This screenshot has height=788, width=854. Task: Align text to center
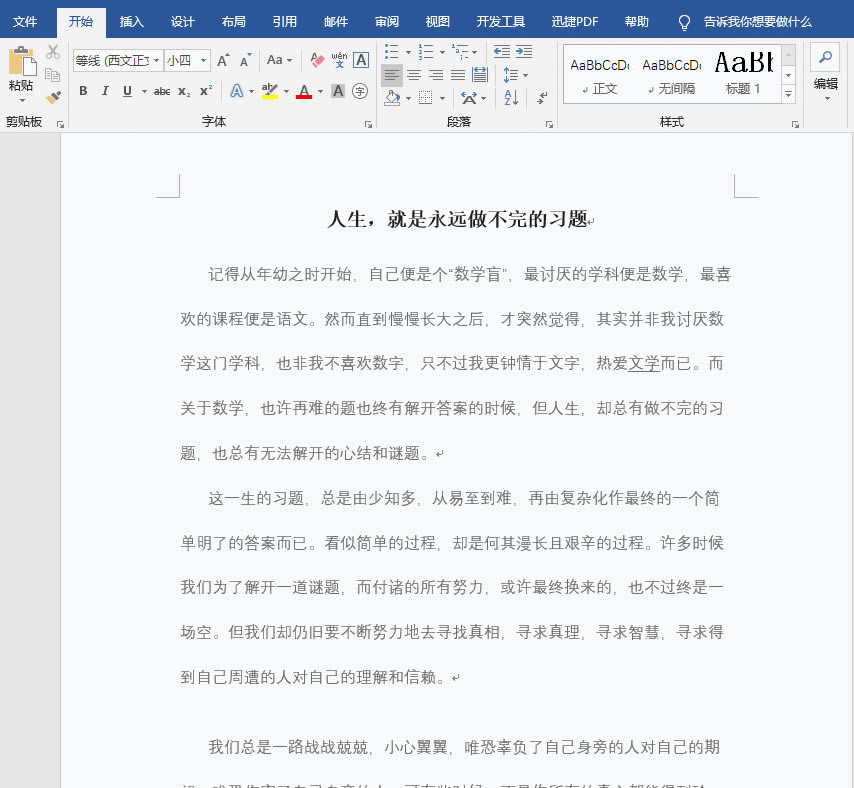click(414, 75)
